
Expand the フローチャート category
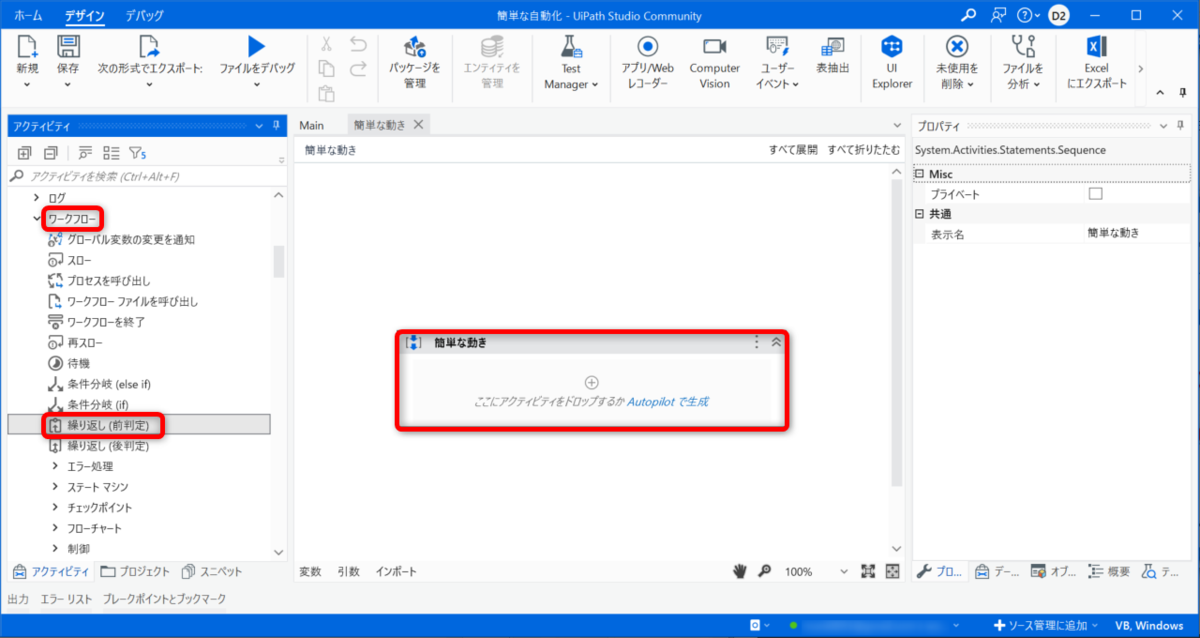(55, 528)
